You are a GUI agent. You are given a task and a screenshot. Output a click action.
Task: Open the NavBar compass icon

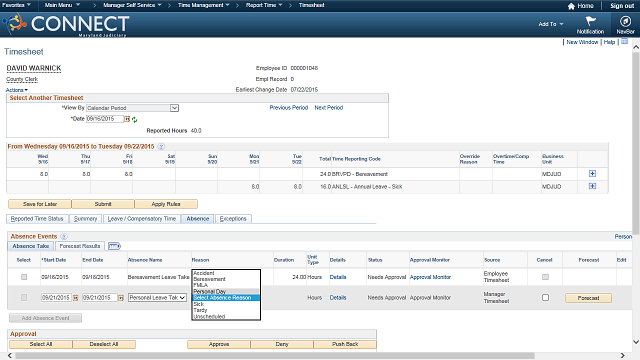pos(625,21)
